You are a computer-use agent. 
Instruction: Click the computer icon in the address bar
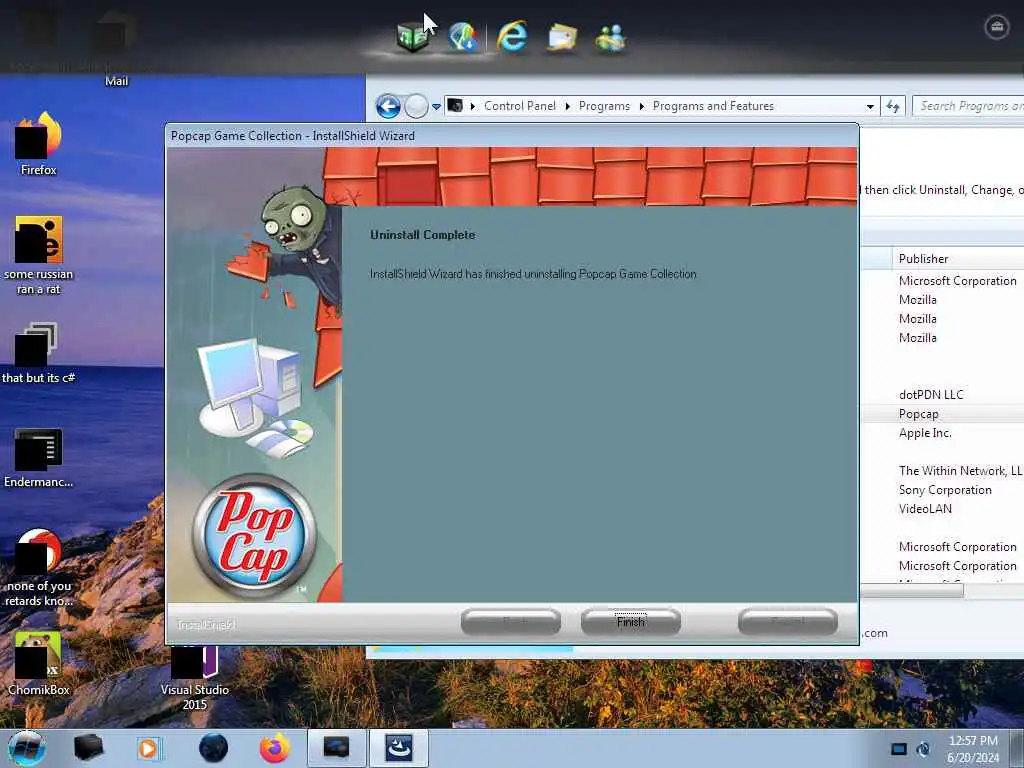455,106
